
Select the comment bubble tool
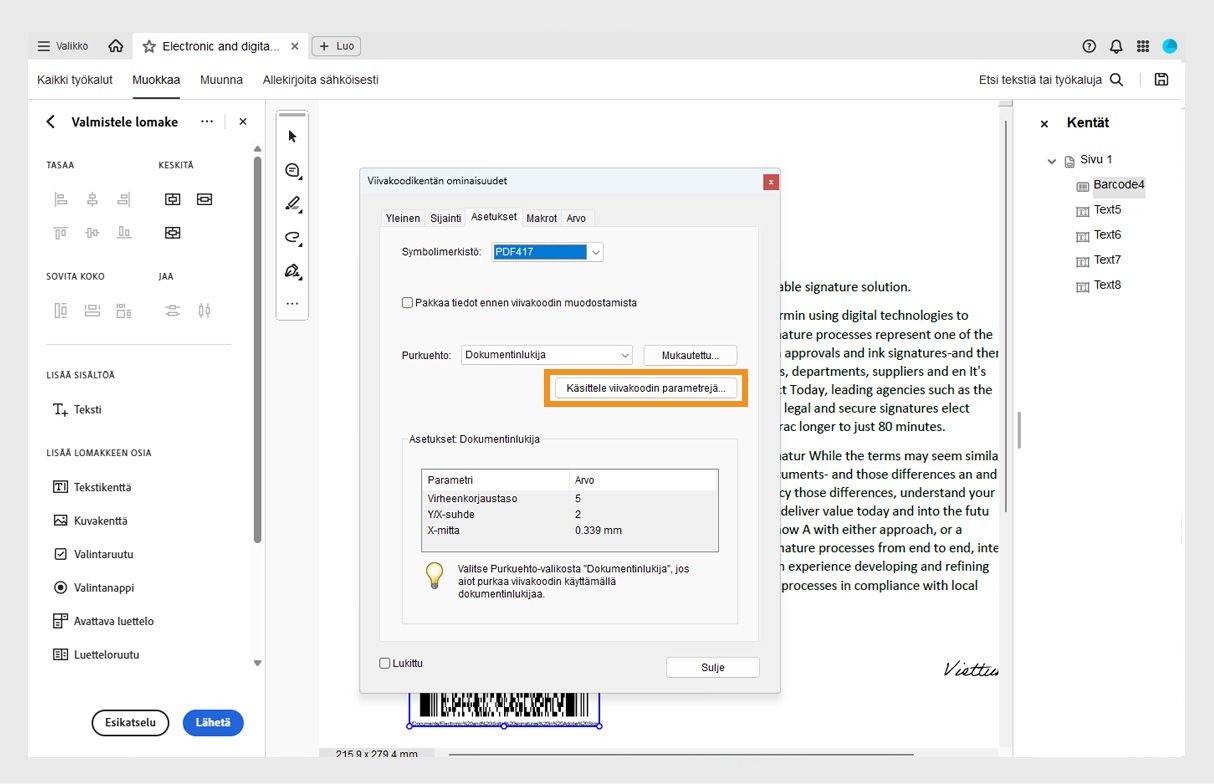tap(293, 171)
